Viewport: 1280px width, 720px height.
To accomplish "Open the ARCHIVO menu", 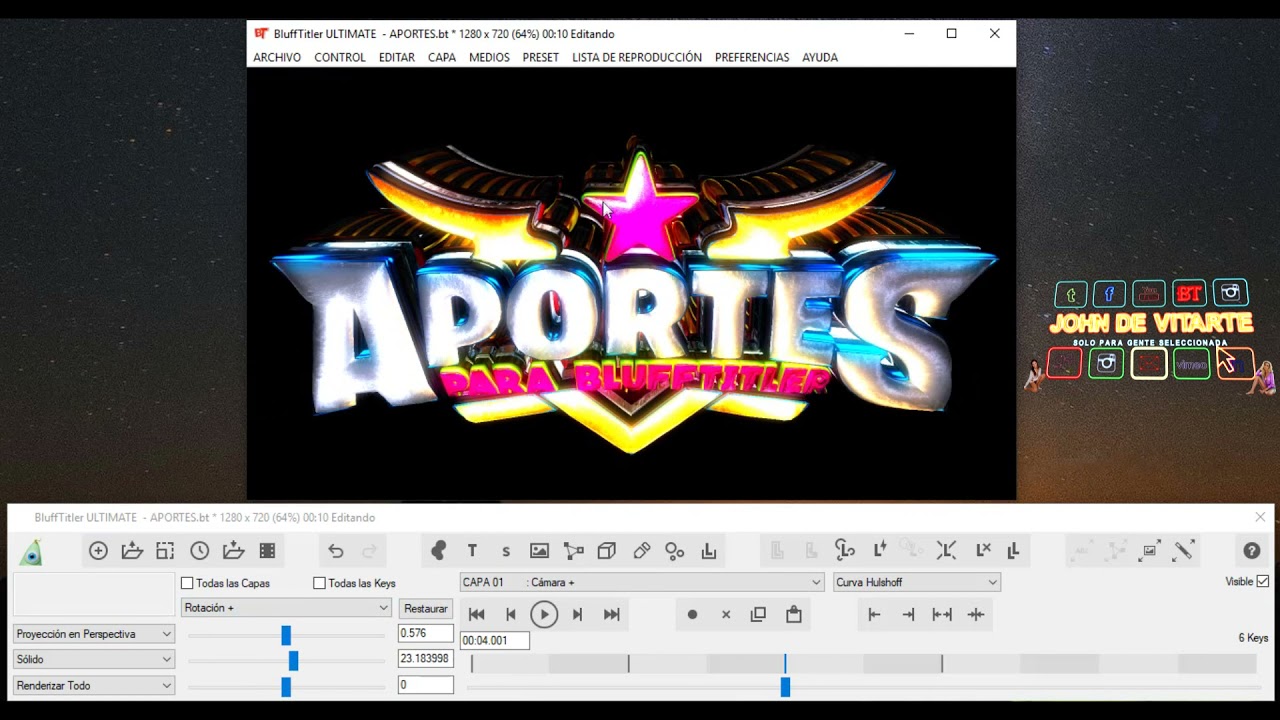I will pyautogui.click(x=277, y=58).
